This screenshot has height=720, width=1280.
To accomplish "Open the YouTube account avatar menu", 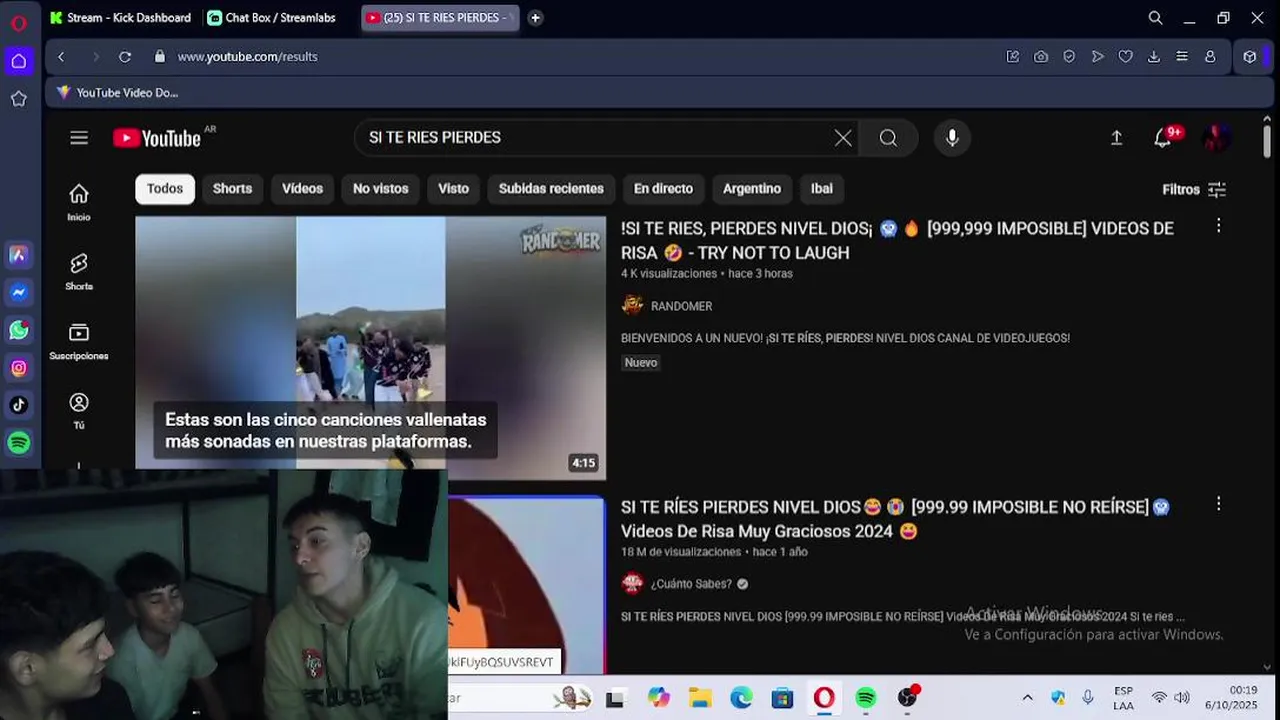I will coord(1216,138).
